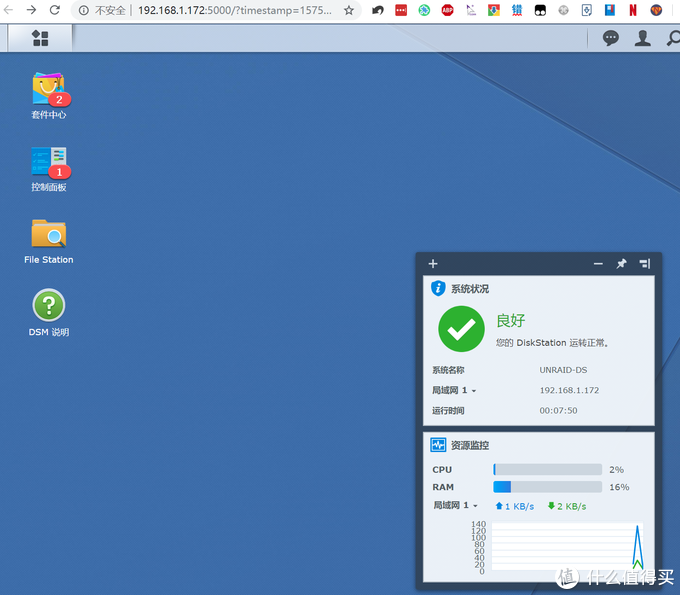
Task: Click the CPU usage bar
Action: coord(547,469)
